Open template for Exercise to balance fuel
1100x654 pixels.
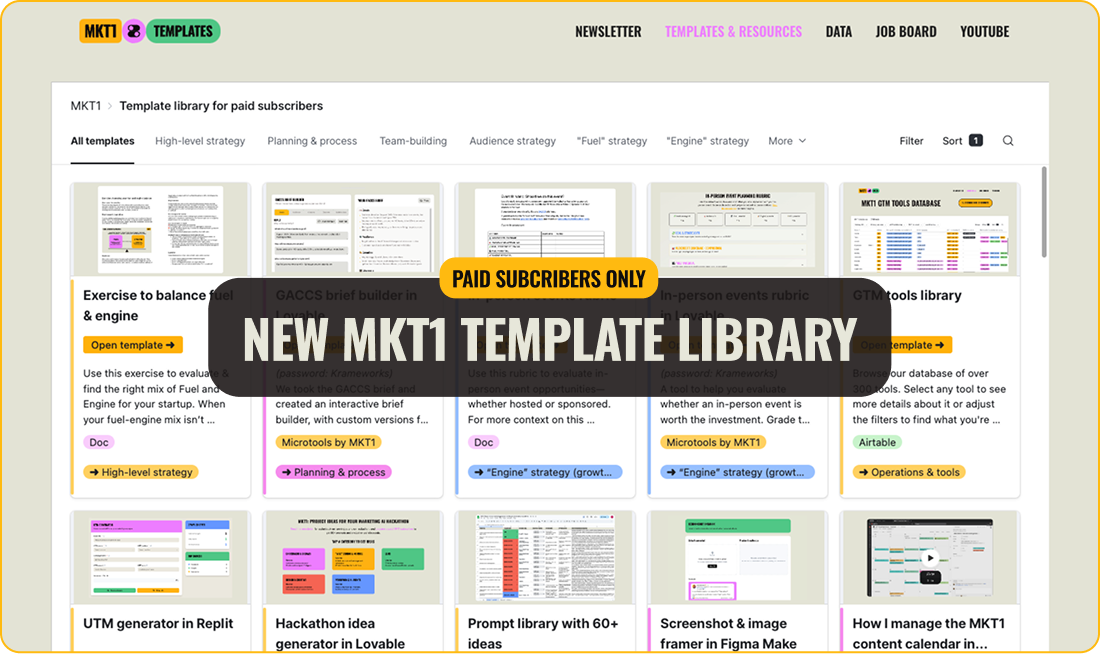point(133,345)
